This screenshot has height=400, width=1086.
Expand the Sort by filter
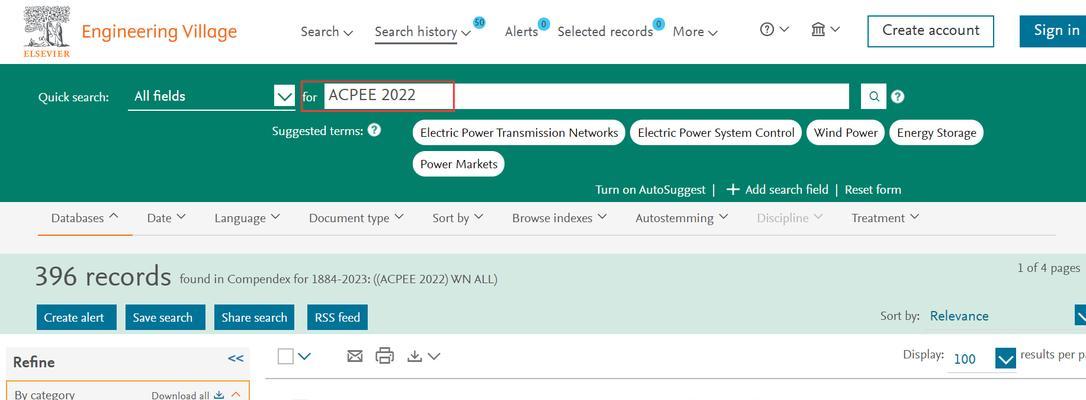coord(458,218)
